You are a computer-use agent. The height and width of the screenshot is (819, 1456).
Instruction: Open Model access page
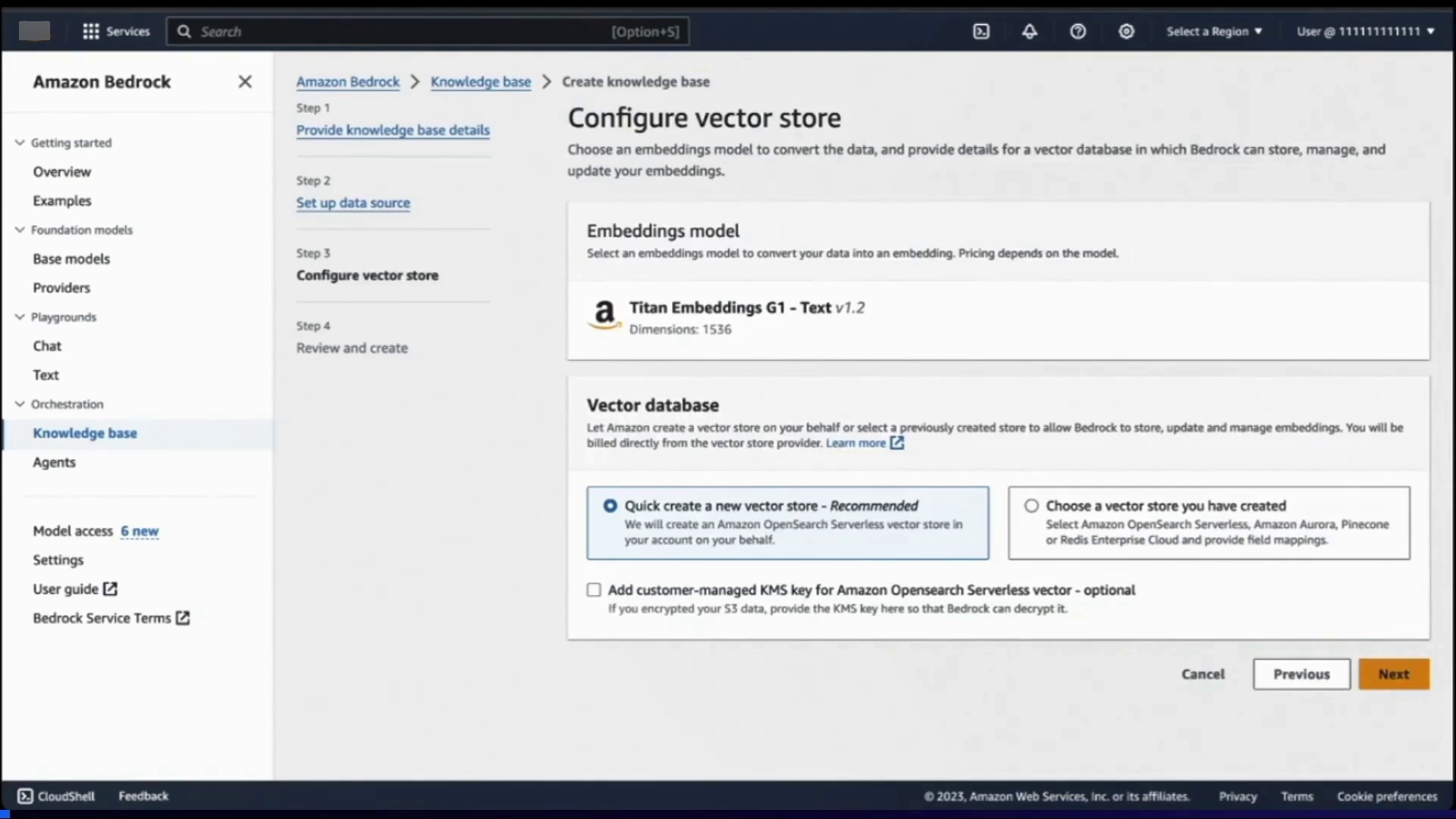click(73, 531)
